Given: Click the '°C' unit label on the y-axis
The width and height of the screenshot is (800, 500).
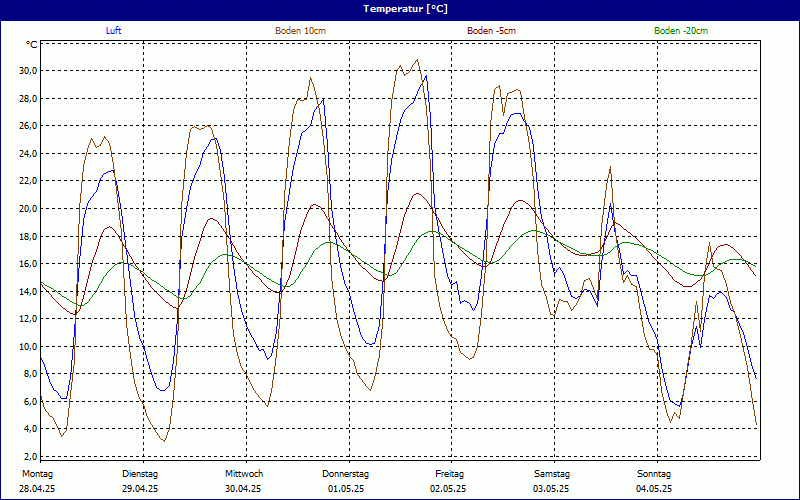Looking at the screenshot, I should 32,45.
